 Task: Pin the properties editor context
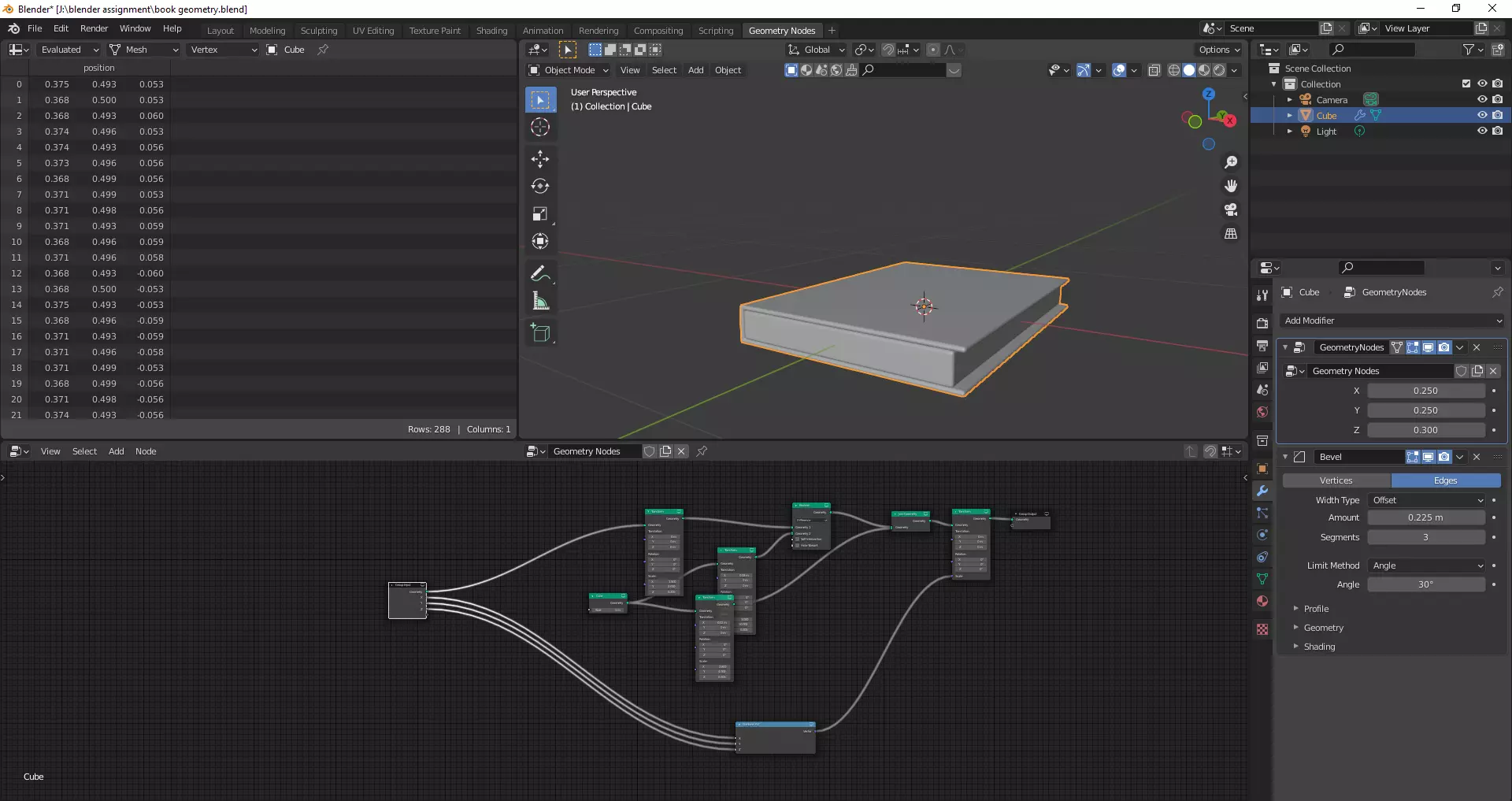point(1497,292)
